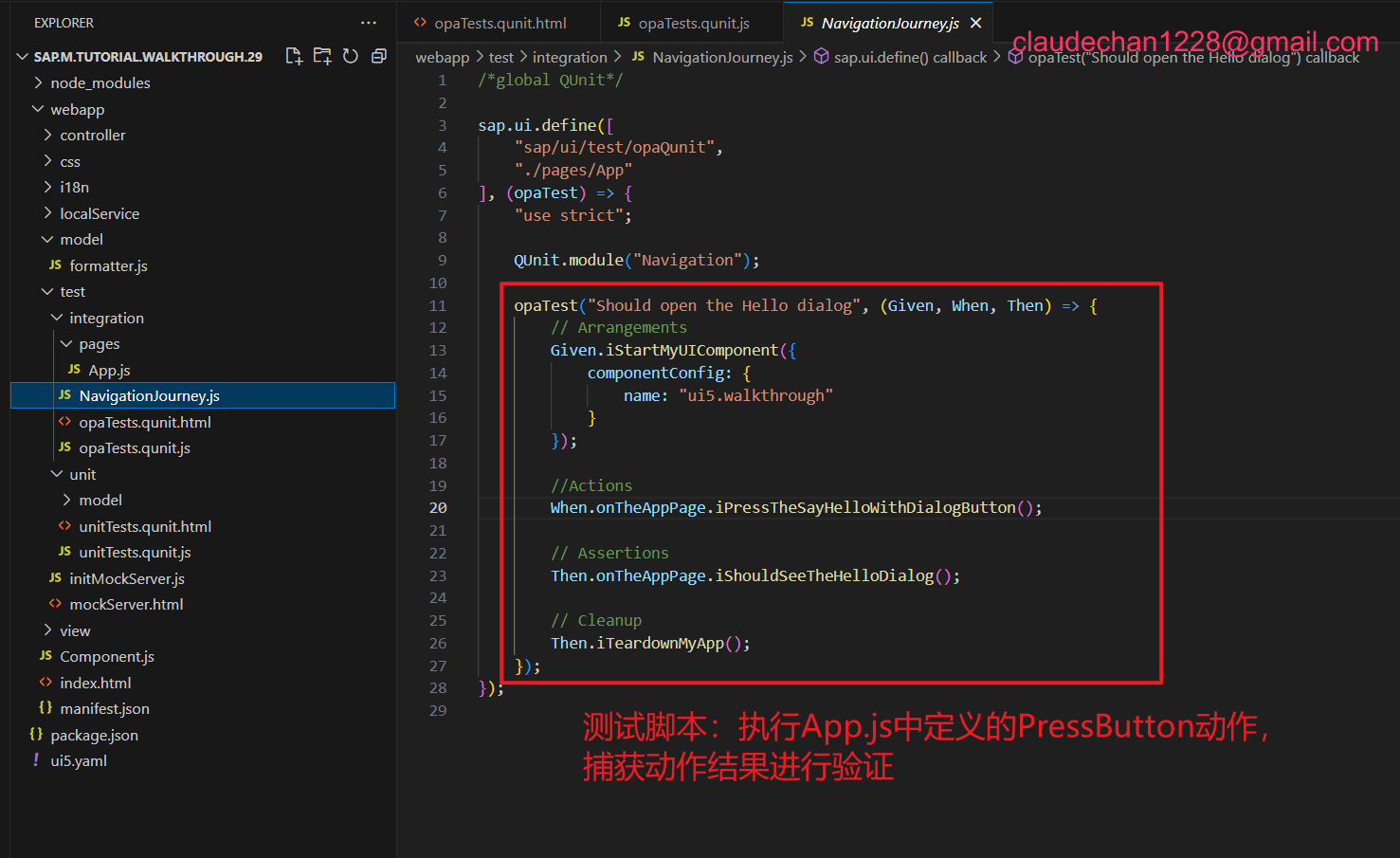This screenshot has height=858, width=1400.
Task: Open the manifest.json file
Action: point(104,708)
